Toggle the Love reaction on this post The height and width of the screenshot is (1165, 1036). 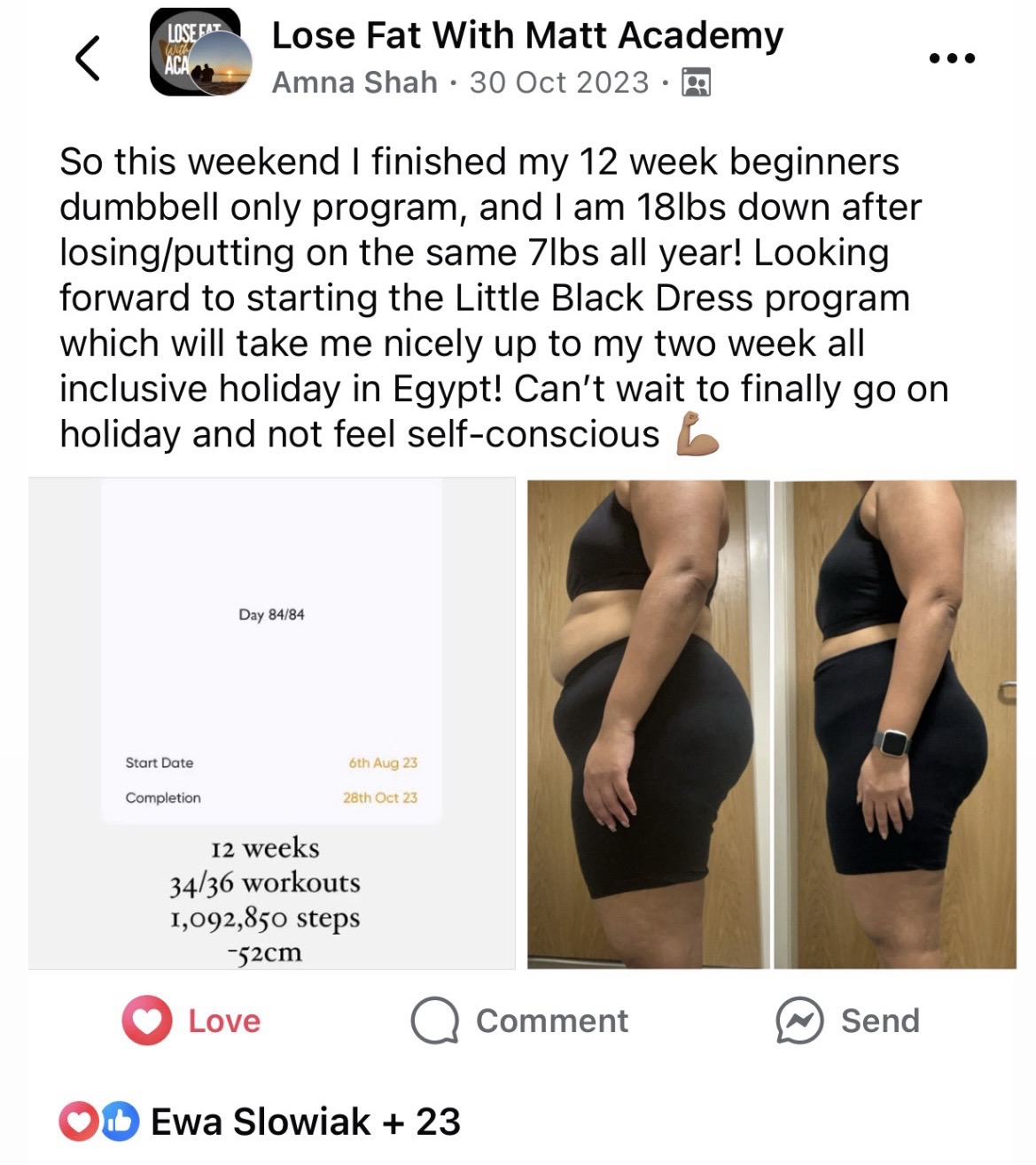pyautogui.click(x=191, y=1021)
